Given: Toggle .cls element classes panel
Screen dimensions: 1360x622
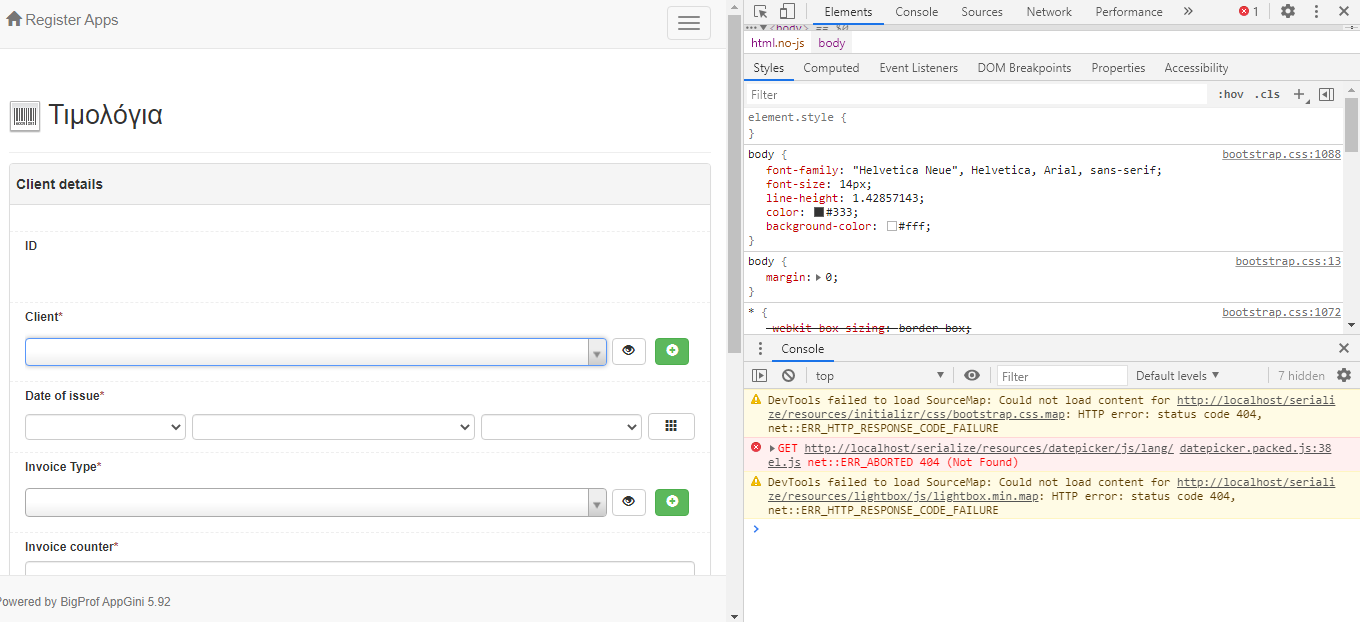Looking at the screenshot, I should [x=1267, y=95].
